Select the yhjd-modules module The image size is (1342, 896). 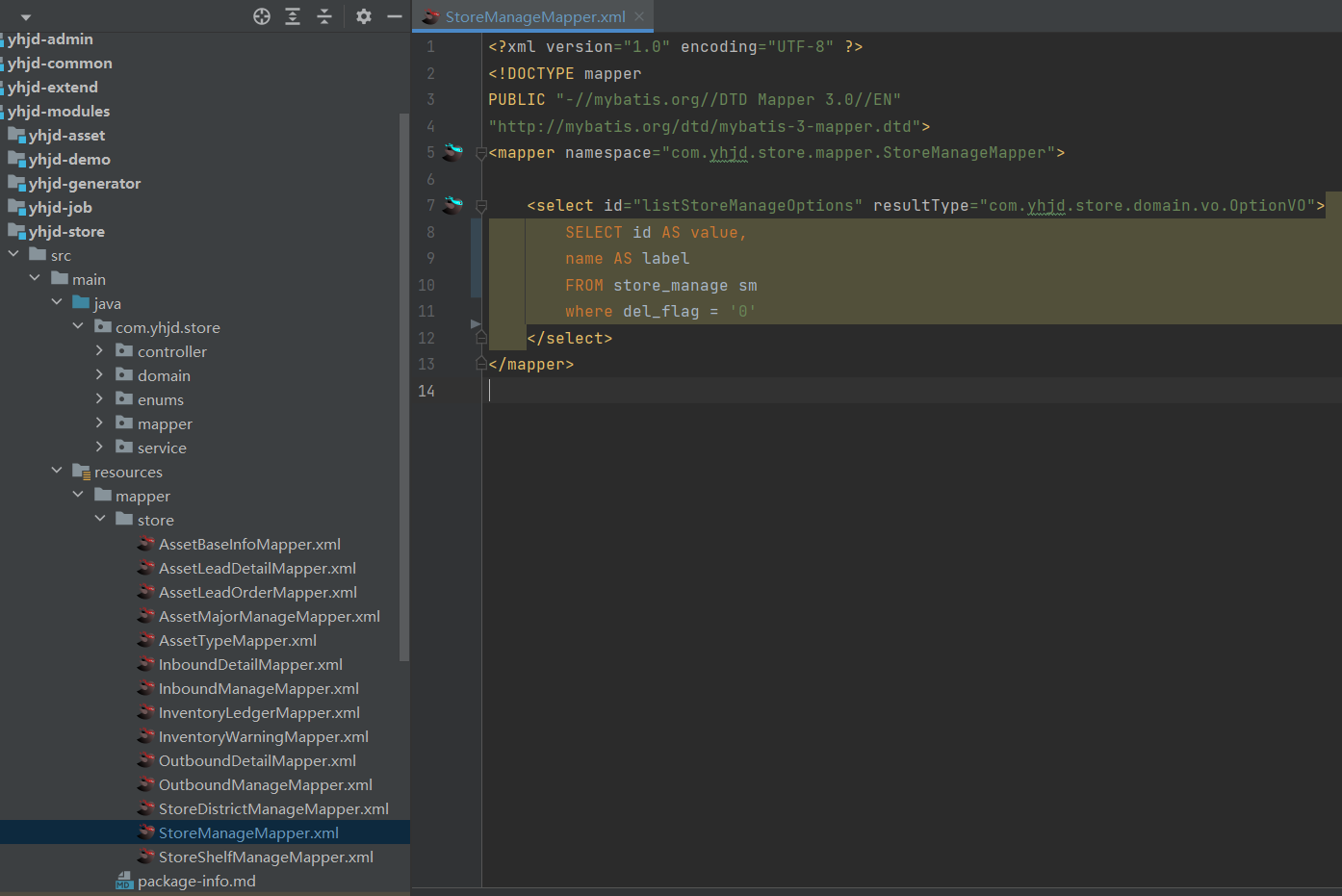pos(59,111)
